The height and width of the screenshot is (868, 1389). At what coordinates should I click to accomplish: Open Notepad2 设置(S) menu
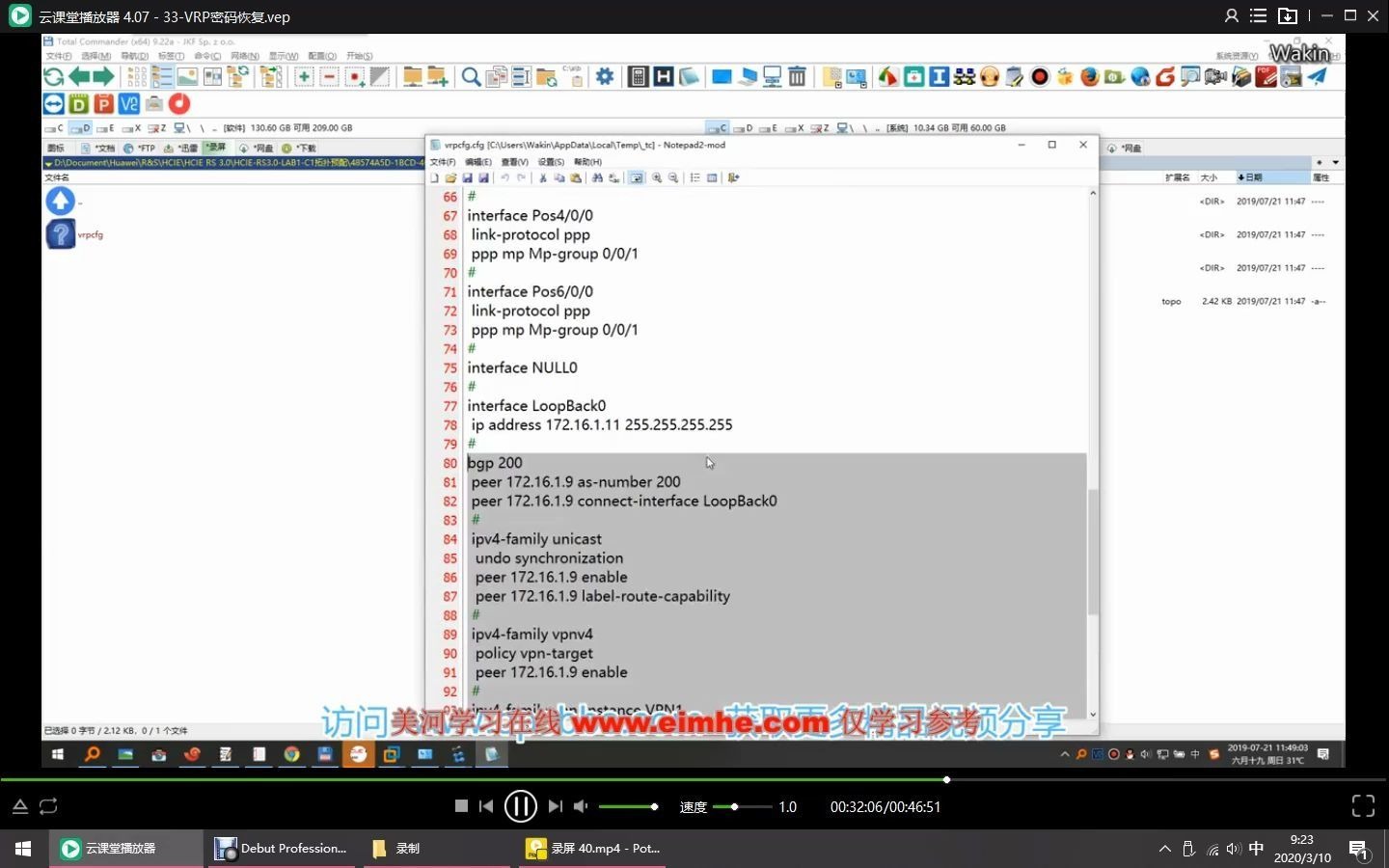coord(551,162)
